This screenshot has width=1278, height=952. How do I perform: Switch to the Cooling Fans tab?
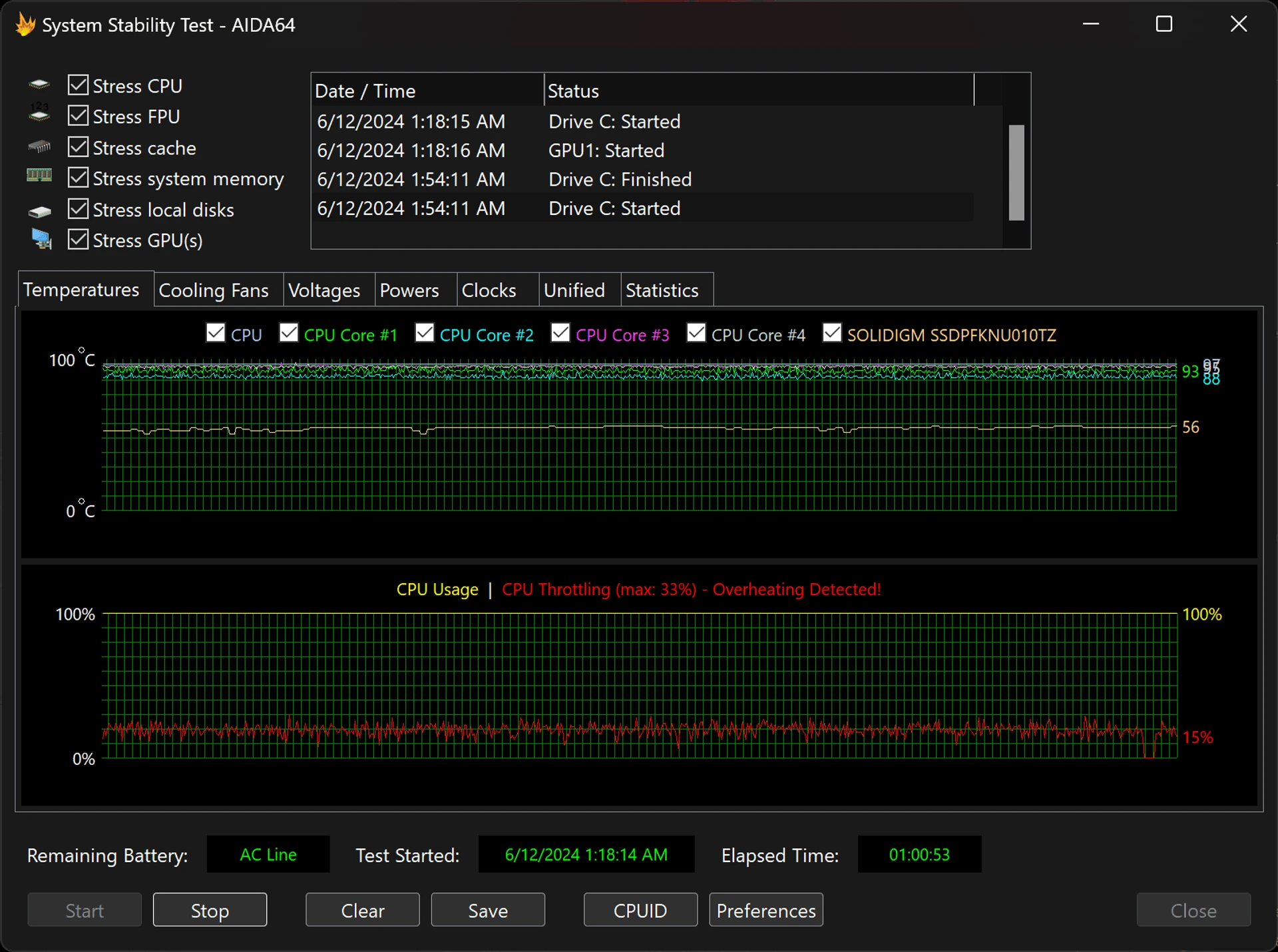[218, 290]
